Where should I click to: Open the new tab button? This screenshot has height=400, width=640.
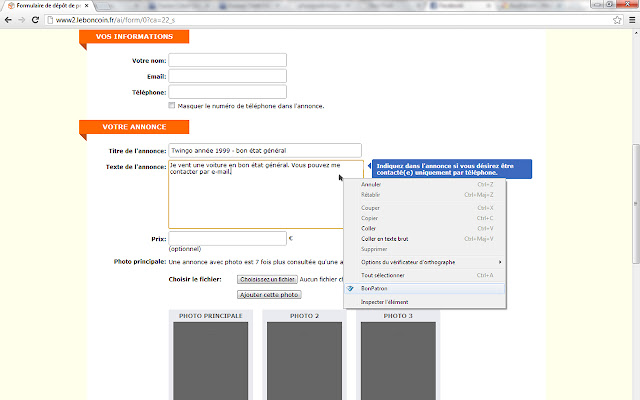(x=103, y=6)
